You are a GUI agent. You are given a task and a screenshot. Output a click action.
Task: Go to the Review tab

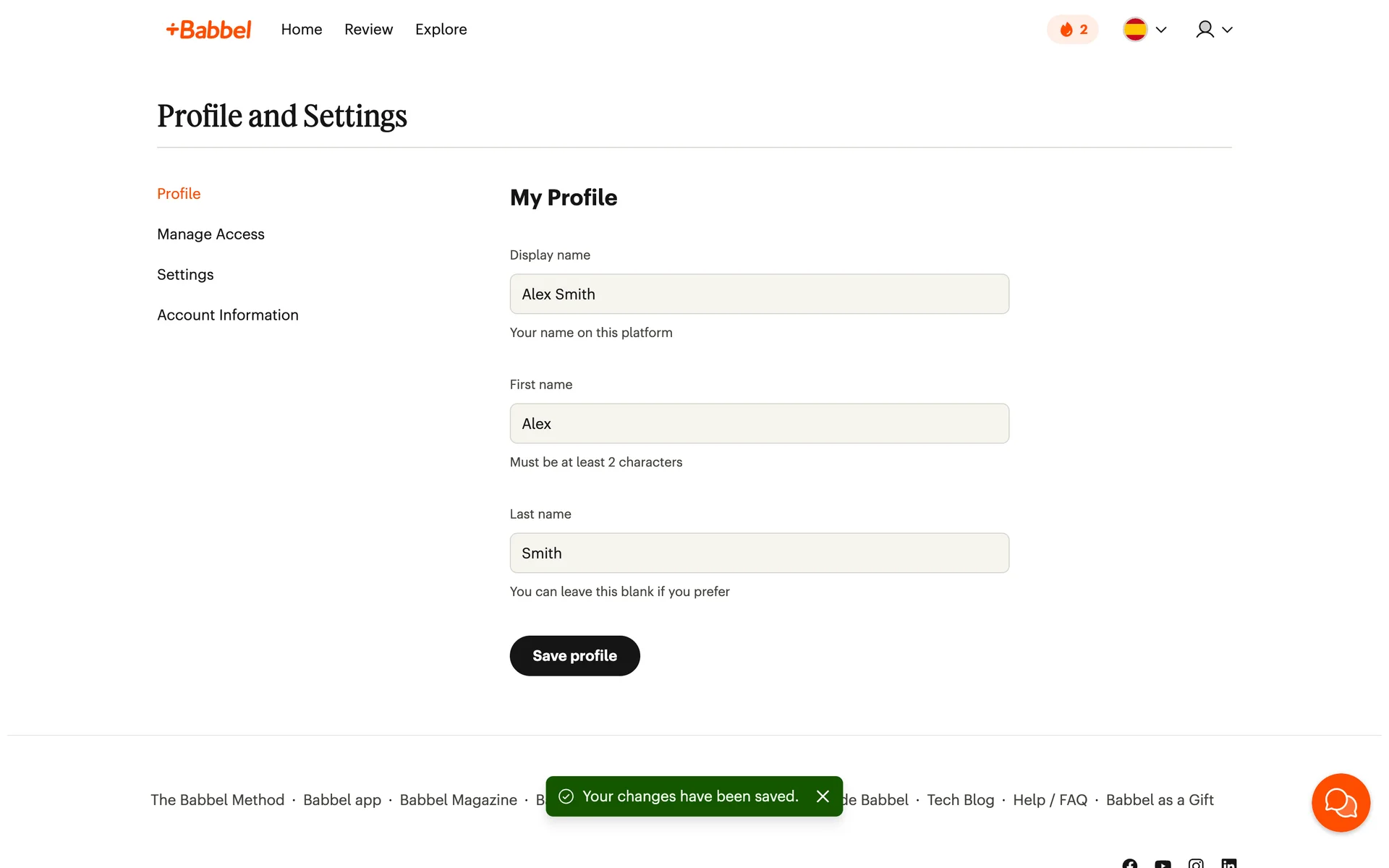368,30
